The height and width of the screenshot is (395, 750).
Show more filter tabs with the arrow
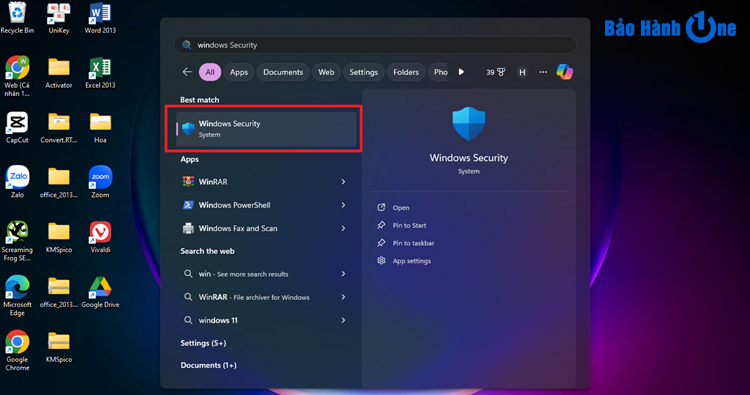coord(461,72)
